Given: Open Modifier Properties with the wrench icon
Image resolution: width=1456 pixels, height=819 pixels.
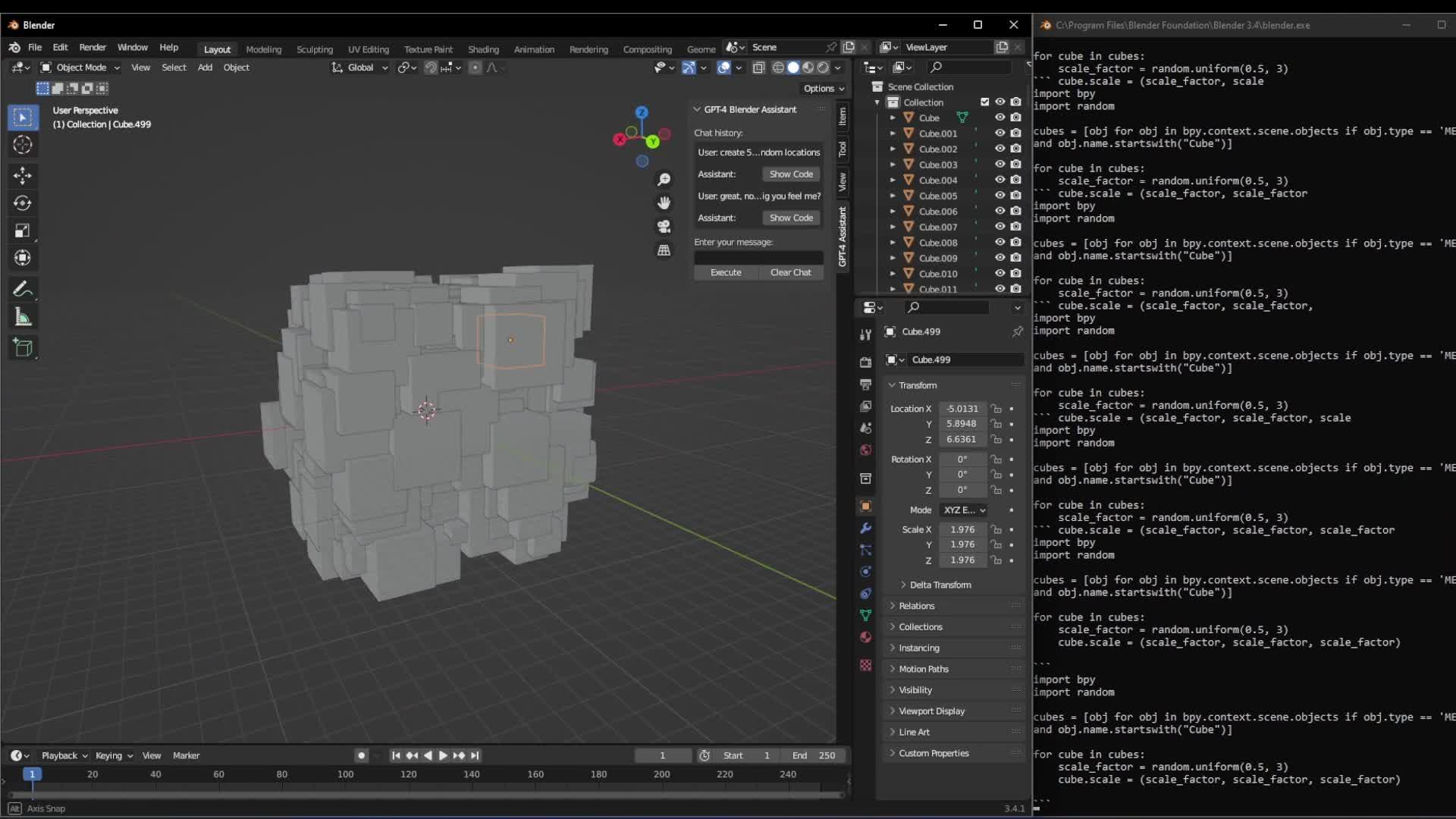Looking at the screenshot, I should pyautogui.click(x=865, y=529).
